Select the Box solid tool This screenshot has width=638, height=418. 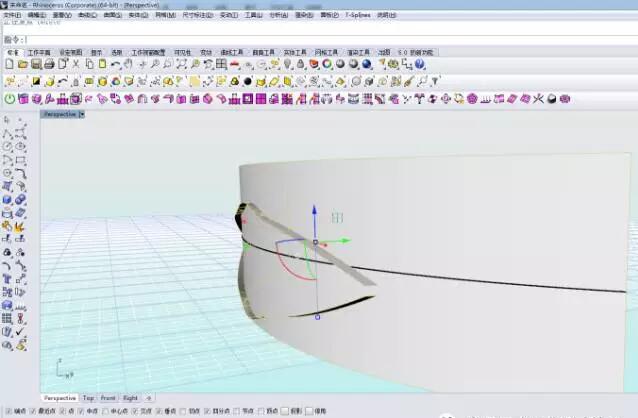7,199
